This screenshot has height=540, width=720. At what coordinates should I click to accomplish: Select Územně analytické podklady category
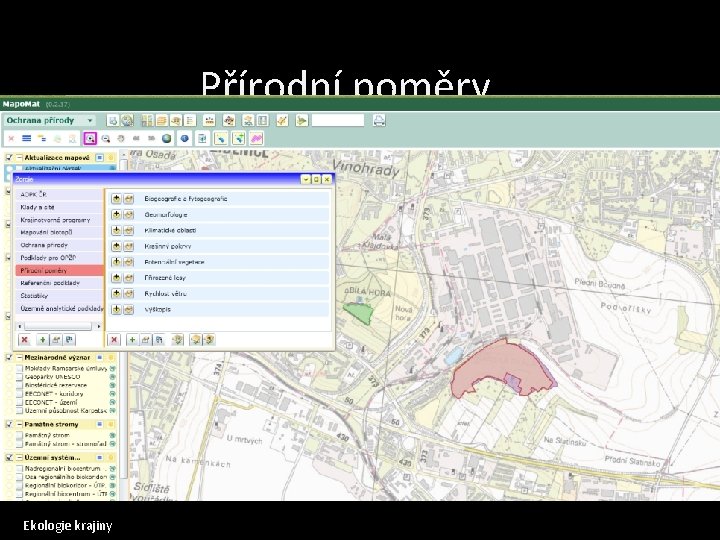[60, 309]
